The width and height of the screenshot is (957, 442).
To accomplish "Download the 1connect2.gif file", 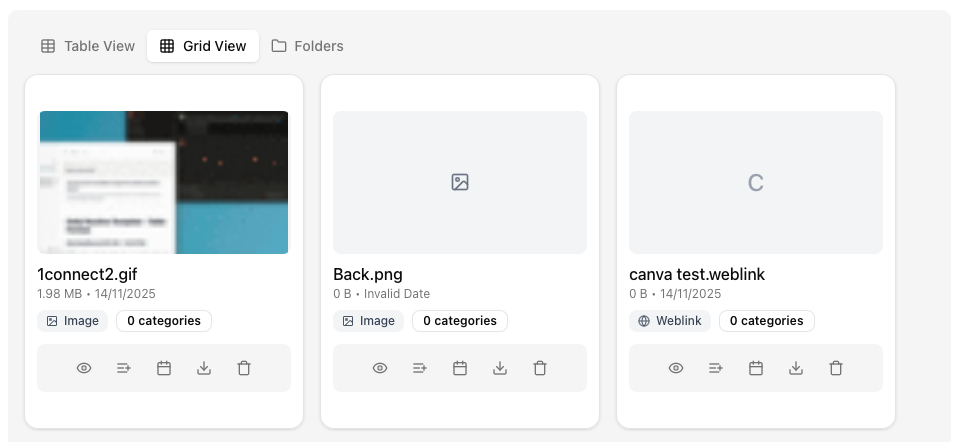I will tap(204, 368).
